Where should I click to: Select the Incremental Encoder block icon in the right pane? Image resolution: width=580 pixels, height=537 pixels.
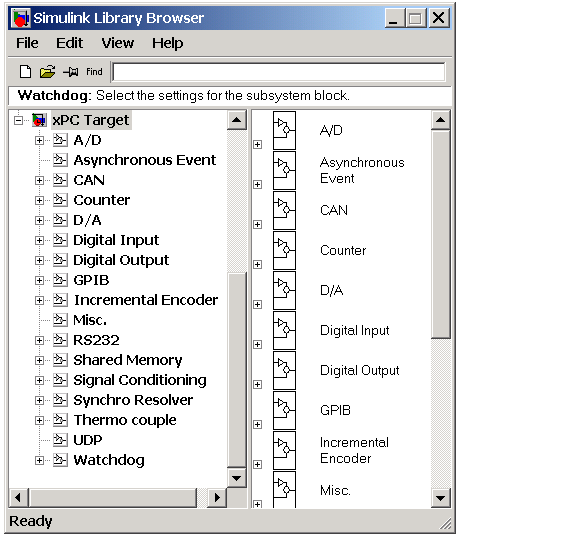pos(284,450)
